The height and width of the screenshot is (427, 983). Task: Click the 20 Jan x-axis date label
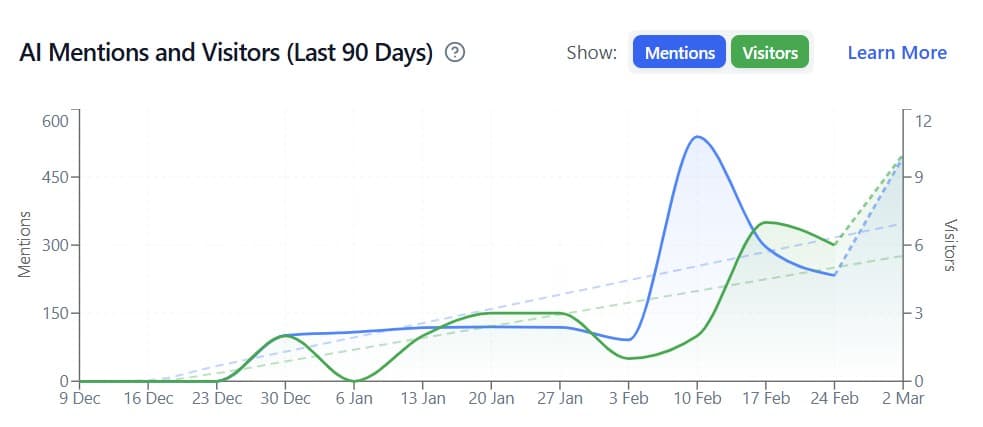coord(490,399)
